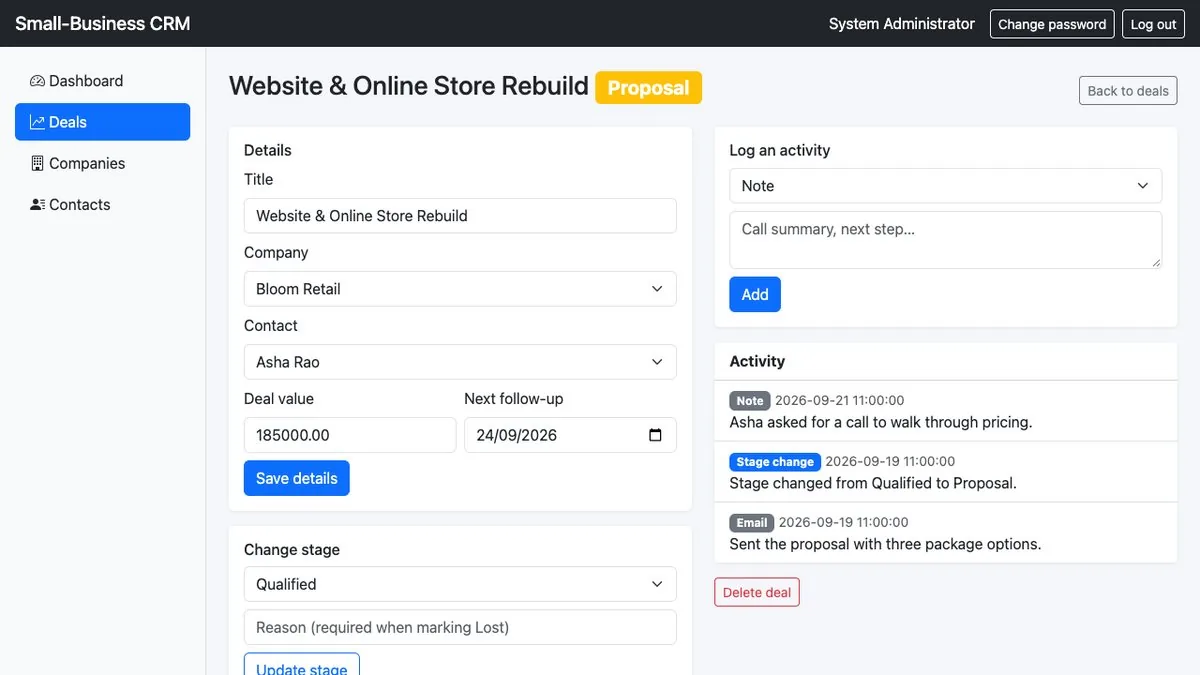The width and height of the screenshot is (1200, 675).
Task: Click text 'Sent the proposal with three package options.'
Action: tap(886, 544)
